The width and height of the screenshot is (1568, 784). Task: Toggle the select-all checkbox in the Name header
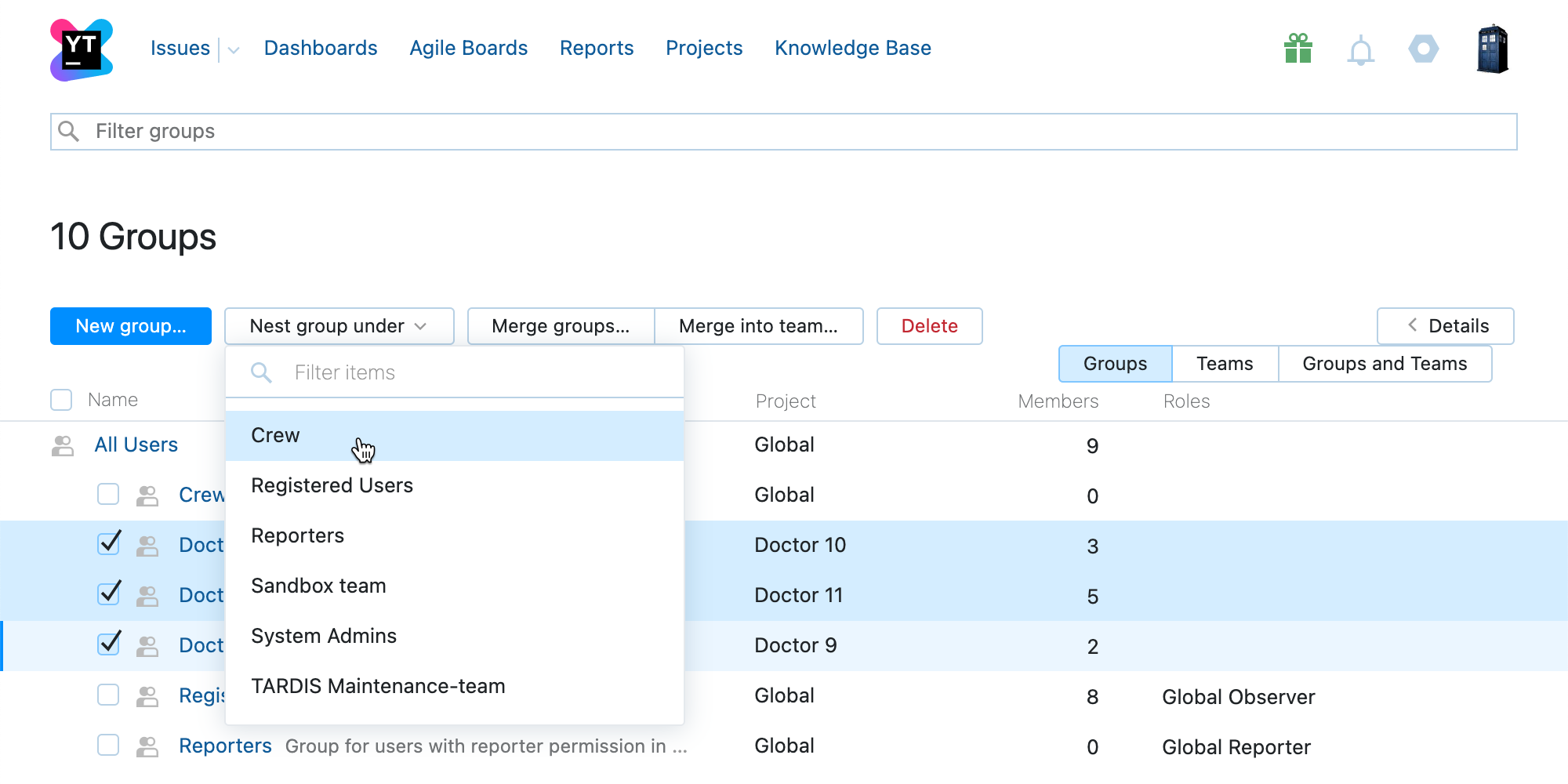pyautogui.click(x=60, y=400)
